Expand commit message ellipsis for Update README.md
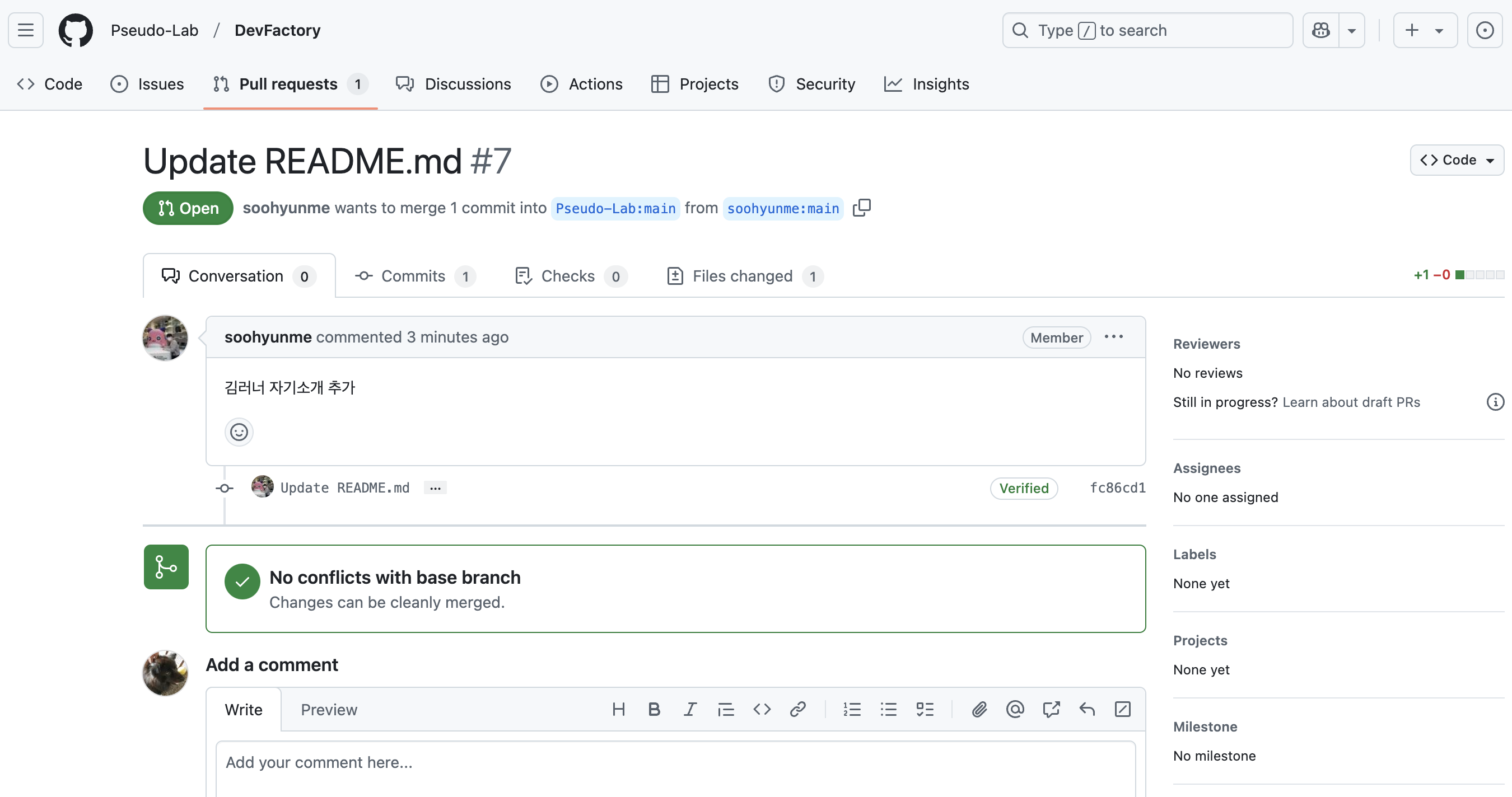Screen dimensions: 1512x797 pos(435,488)
